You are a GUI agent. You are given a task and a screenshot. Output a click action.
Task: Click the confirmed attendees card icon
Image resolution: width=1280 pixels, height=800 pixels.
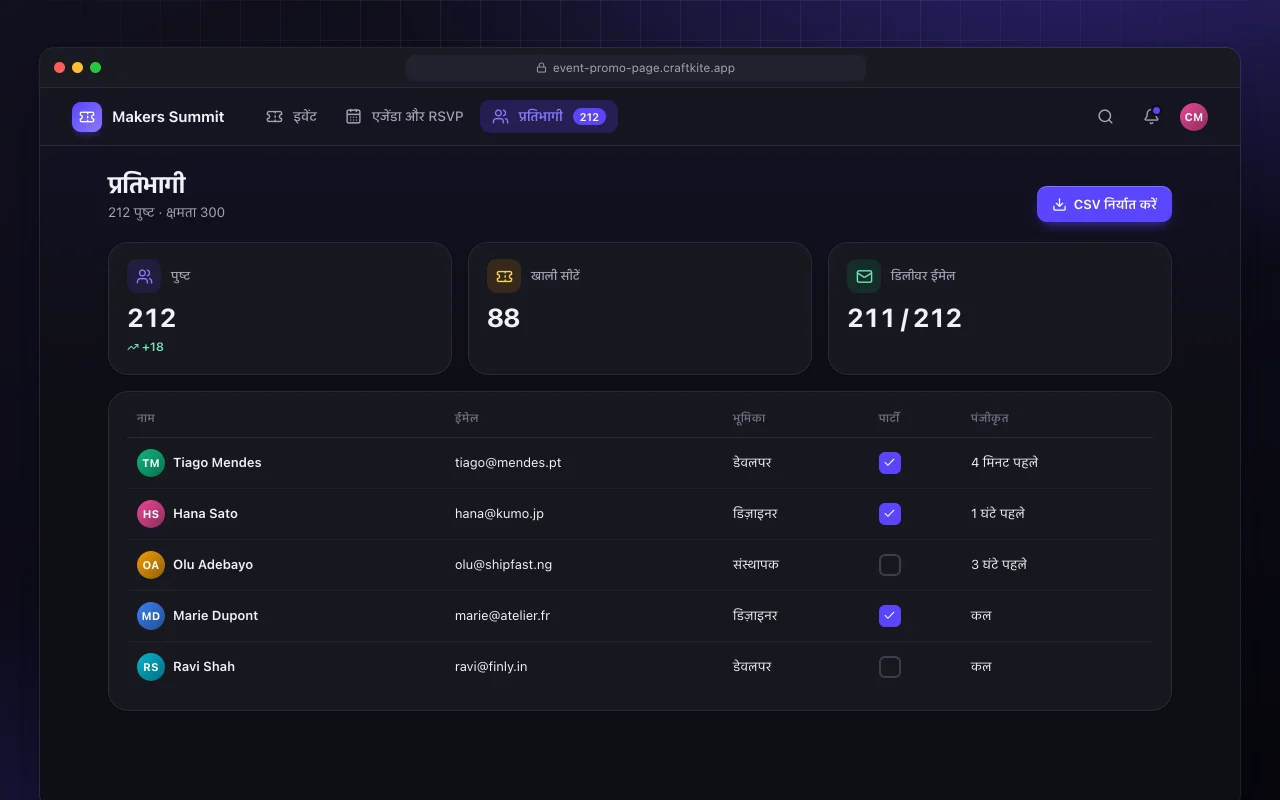click(x=144, y=276)
